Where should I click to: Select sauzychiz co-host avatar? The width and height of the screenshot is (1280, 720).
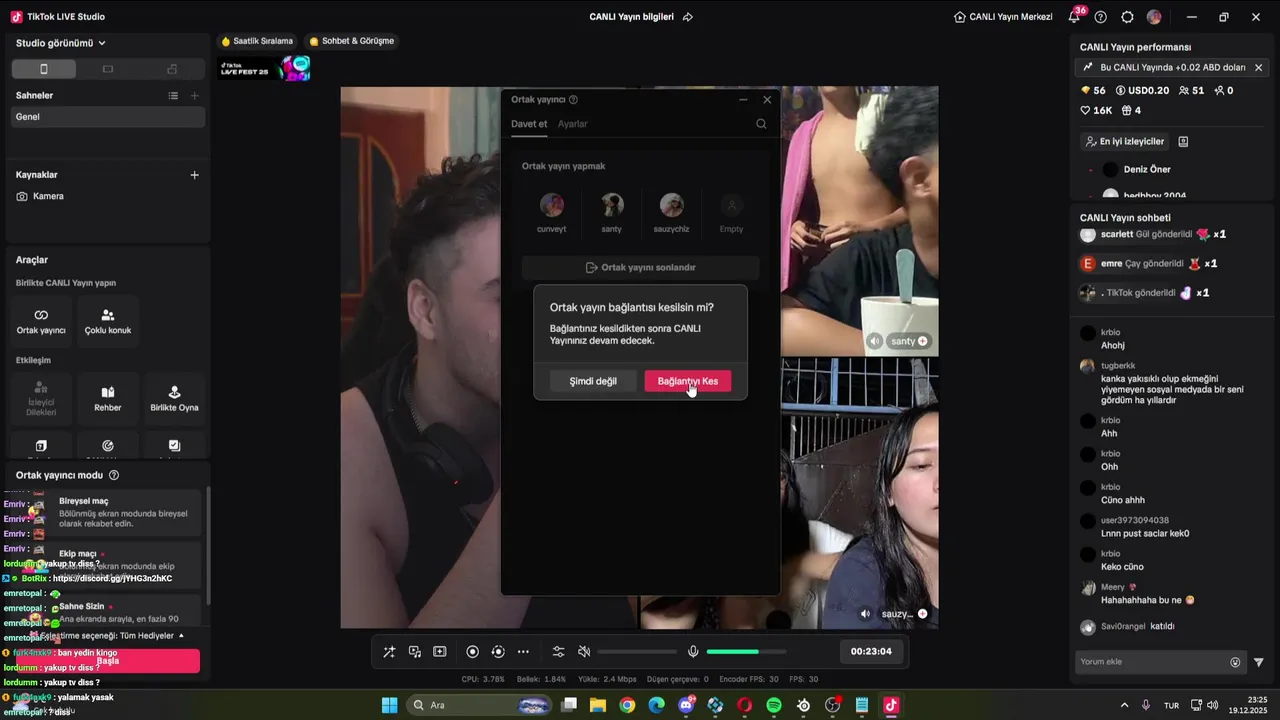point(672,206)
